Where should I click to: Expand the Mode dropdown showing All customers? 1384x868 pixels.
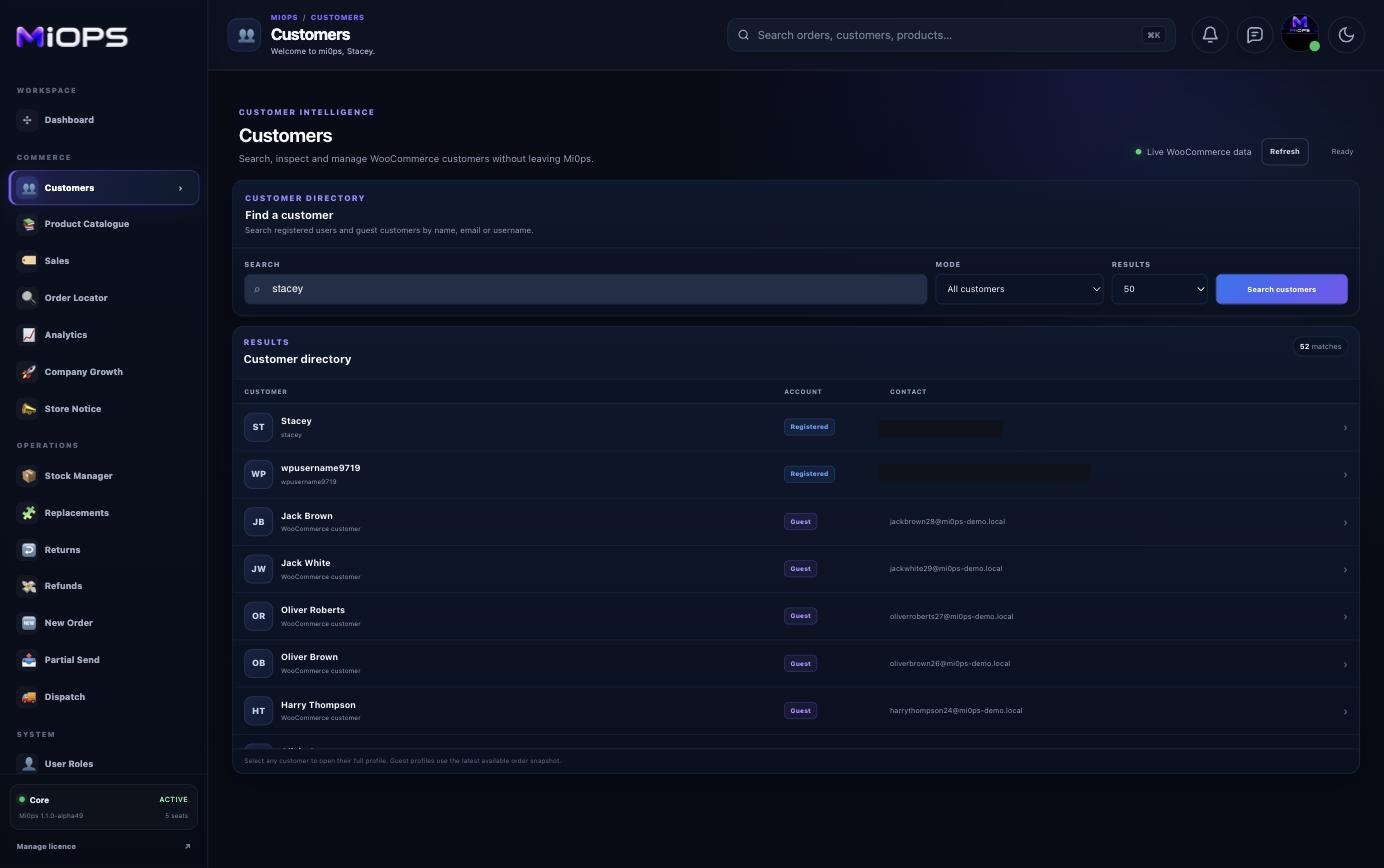tap(1019, 289)
